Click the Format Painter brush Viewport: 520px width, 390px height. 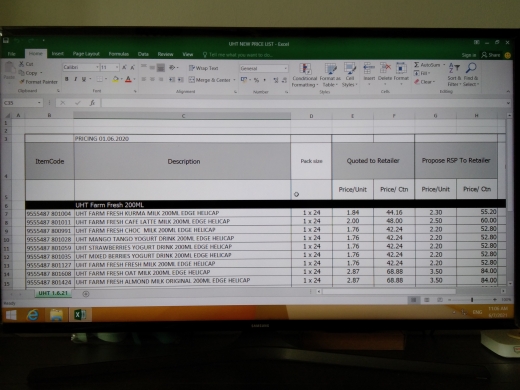point(22,82)
